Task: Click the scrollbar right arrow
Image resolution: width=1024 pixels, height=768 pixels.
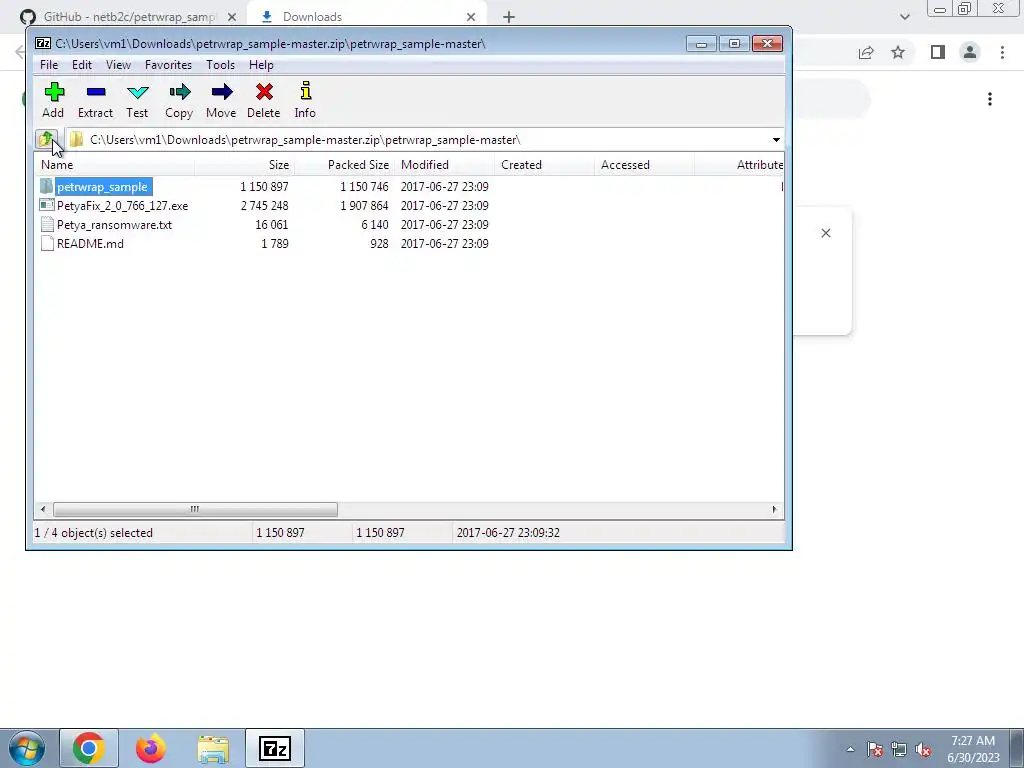Action: coord(775,509)
